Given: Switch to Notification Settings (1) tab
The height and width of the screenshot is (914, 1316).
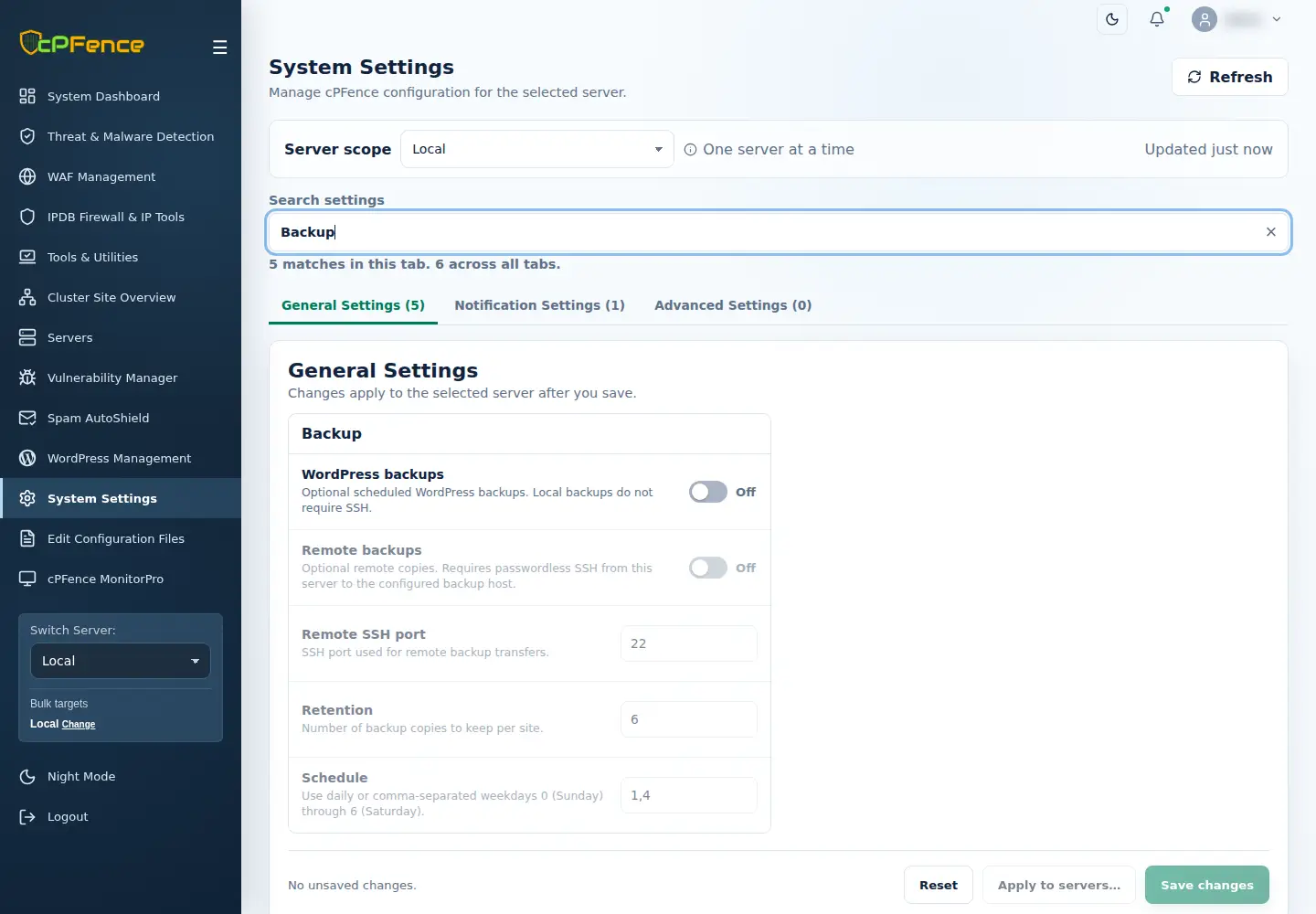Looking at the screenshot, I should click(539, 305).
